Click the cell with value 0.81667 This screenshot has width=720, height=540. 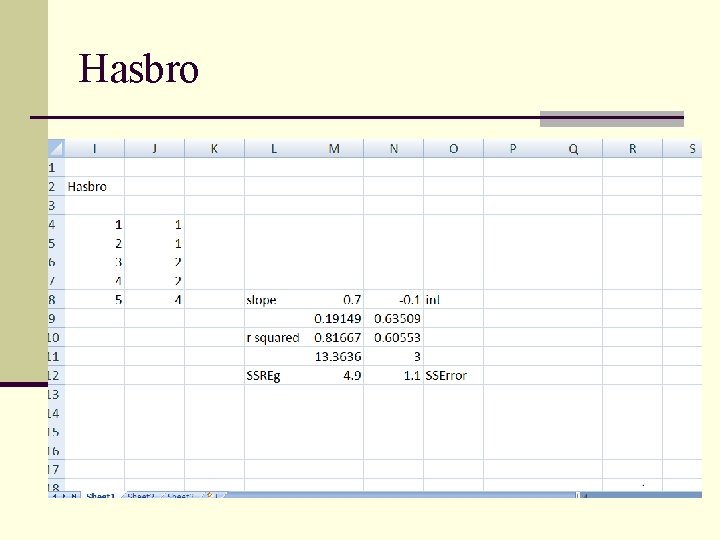coord(334,338)
